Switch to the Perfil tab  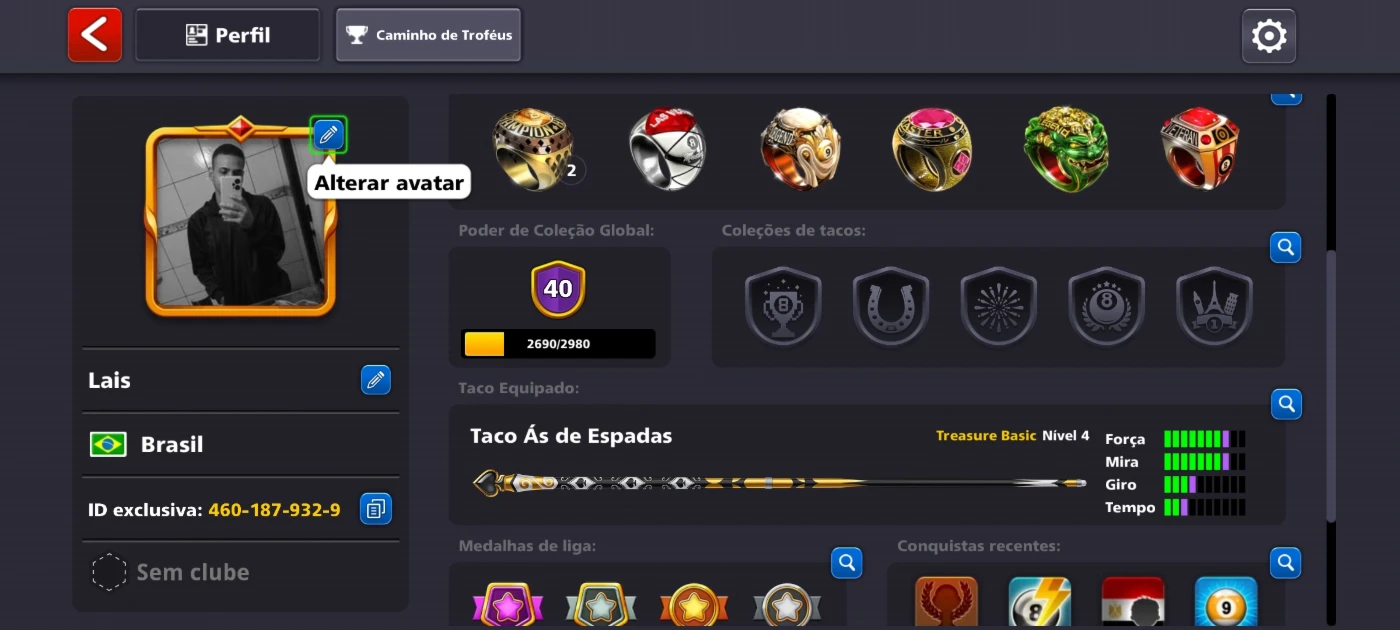click(x=228, y=35)
